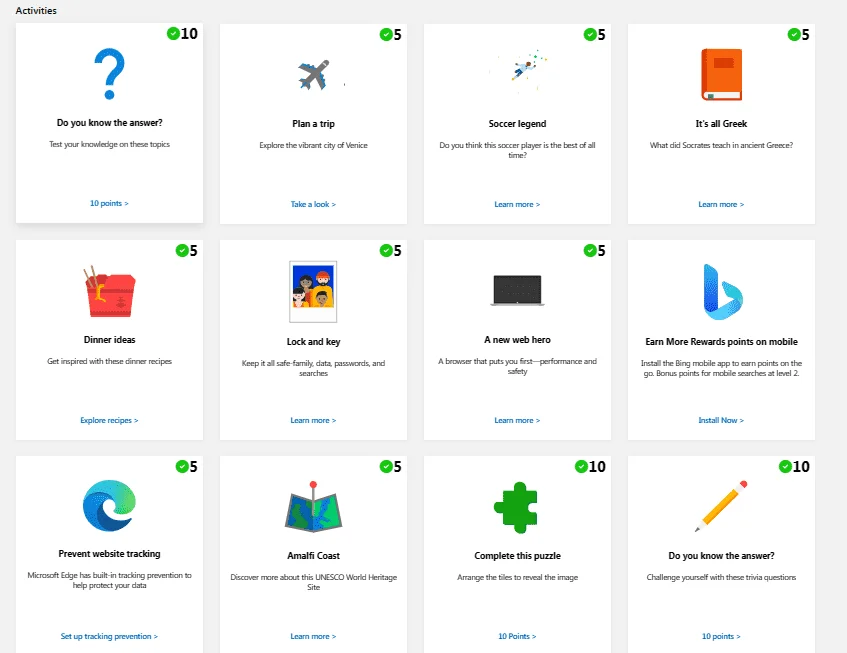The height and width of the screenshot is (653, 847).
Task: Click 'Learn more >' on It's all Greek card
Action: pyautogui.click(x=721, y=204)
